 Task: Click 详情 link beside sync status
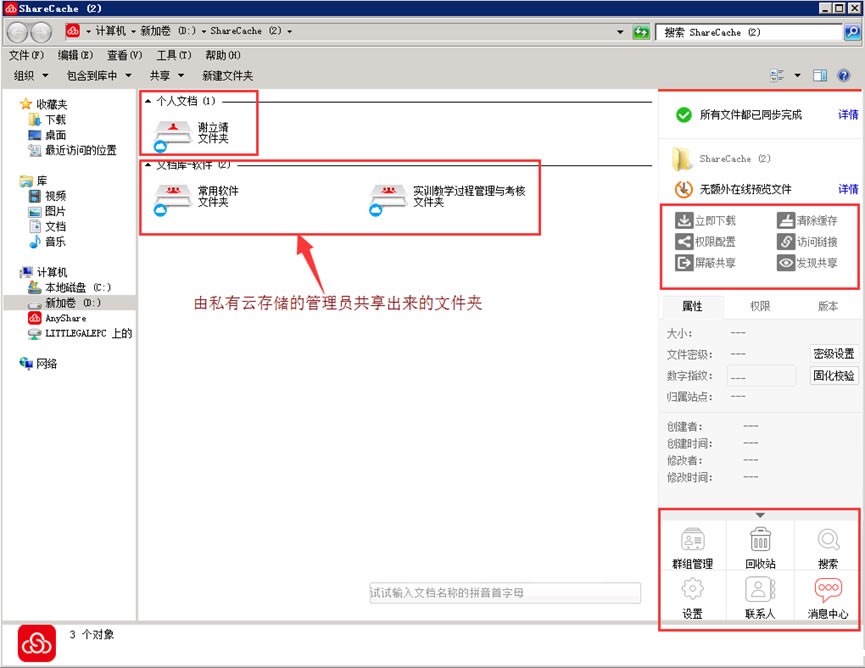click(x=847, y=115)
